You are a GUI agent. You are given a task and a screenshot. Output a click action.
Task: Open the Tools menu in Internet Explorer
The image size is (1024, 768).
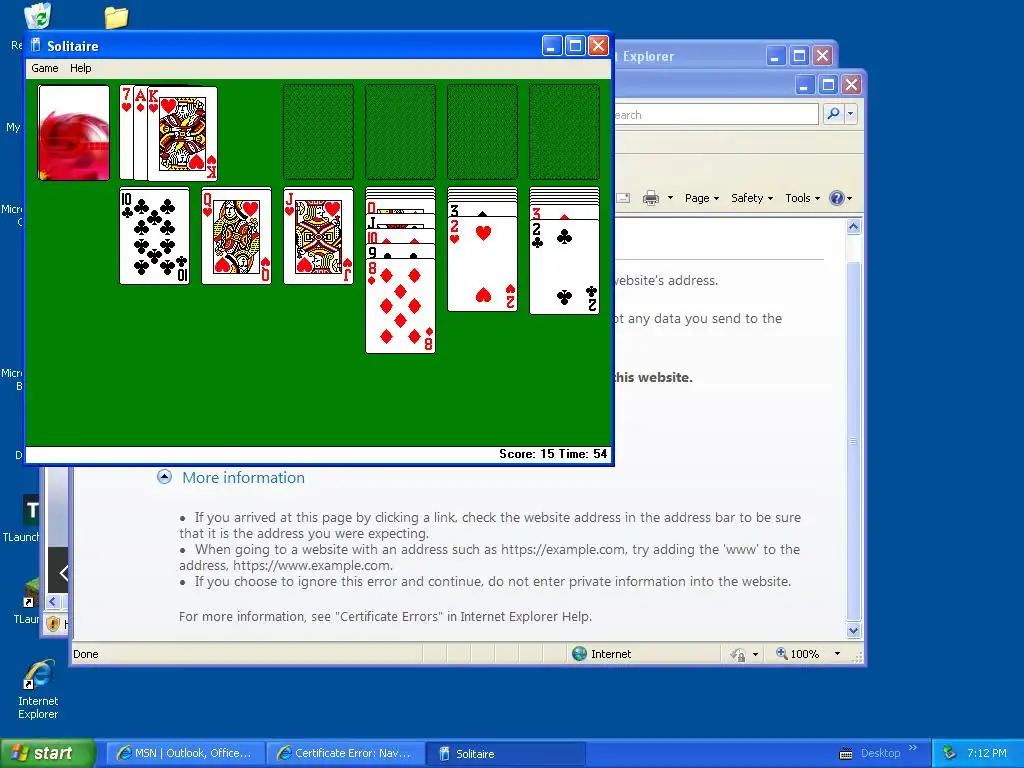tap(802, 198)
